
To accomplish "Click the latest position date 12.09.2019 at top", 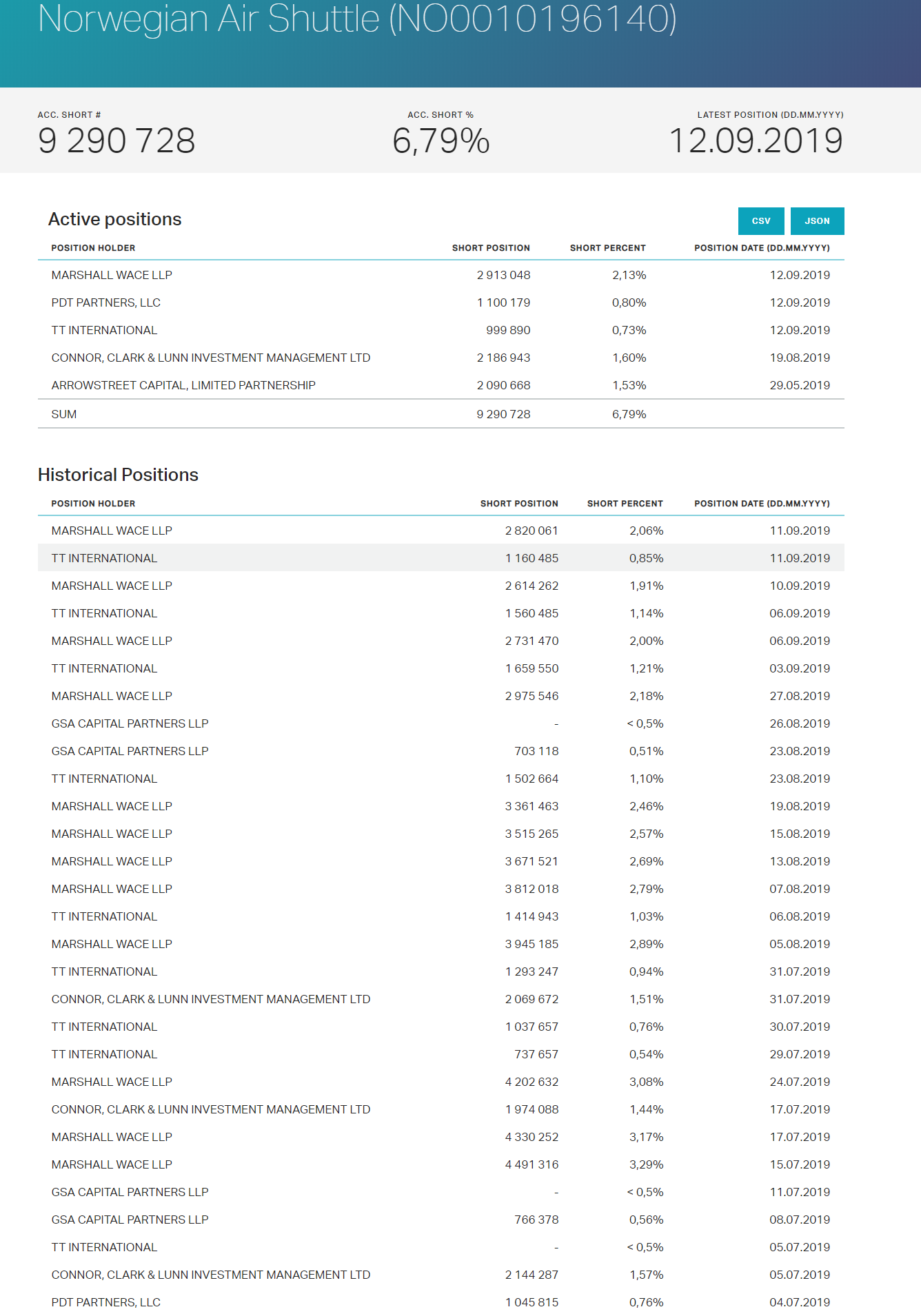I will (x=756, y=141).
